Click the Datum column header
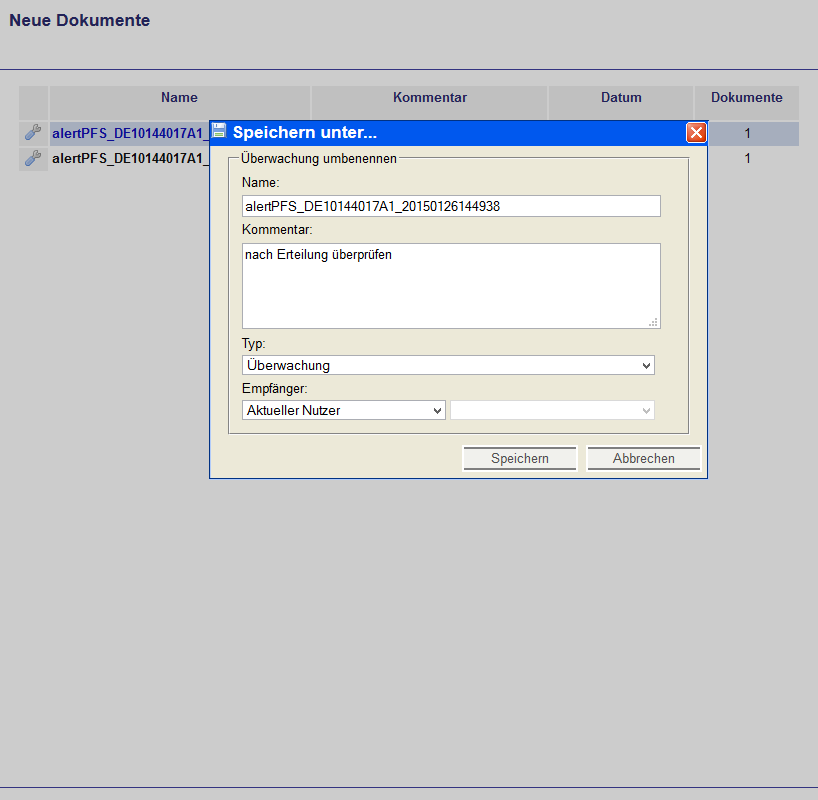 pyautogui.click(x=621, y=98)
